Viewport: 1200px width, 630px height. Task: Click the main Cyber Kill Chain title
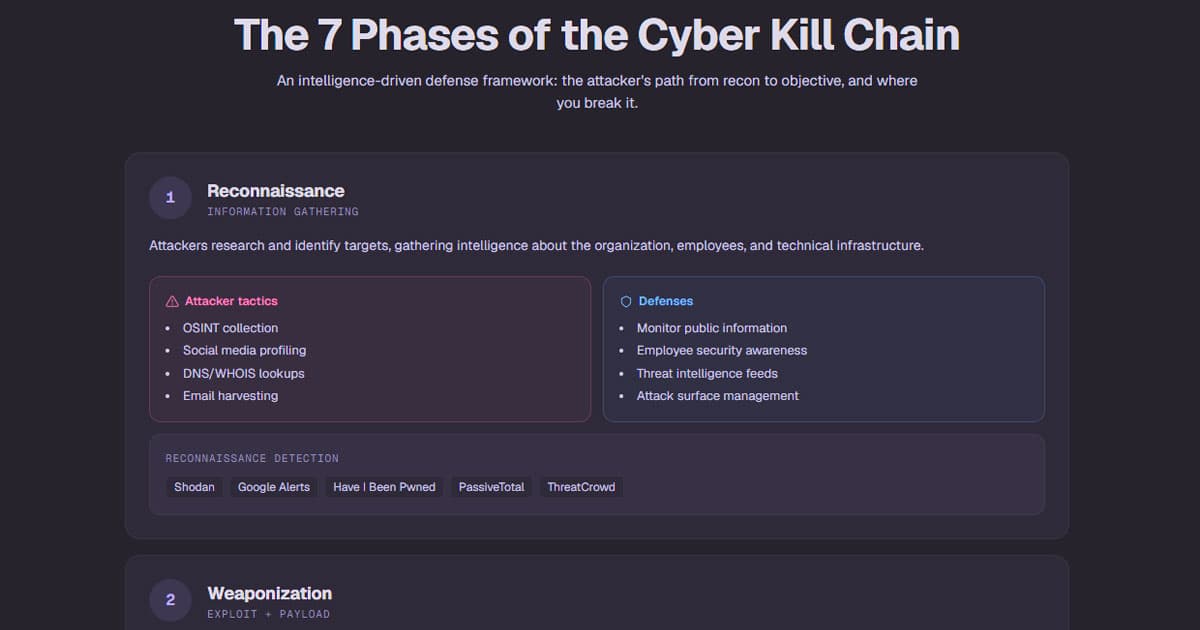click(x=597, y=36)
